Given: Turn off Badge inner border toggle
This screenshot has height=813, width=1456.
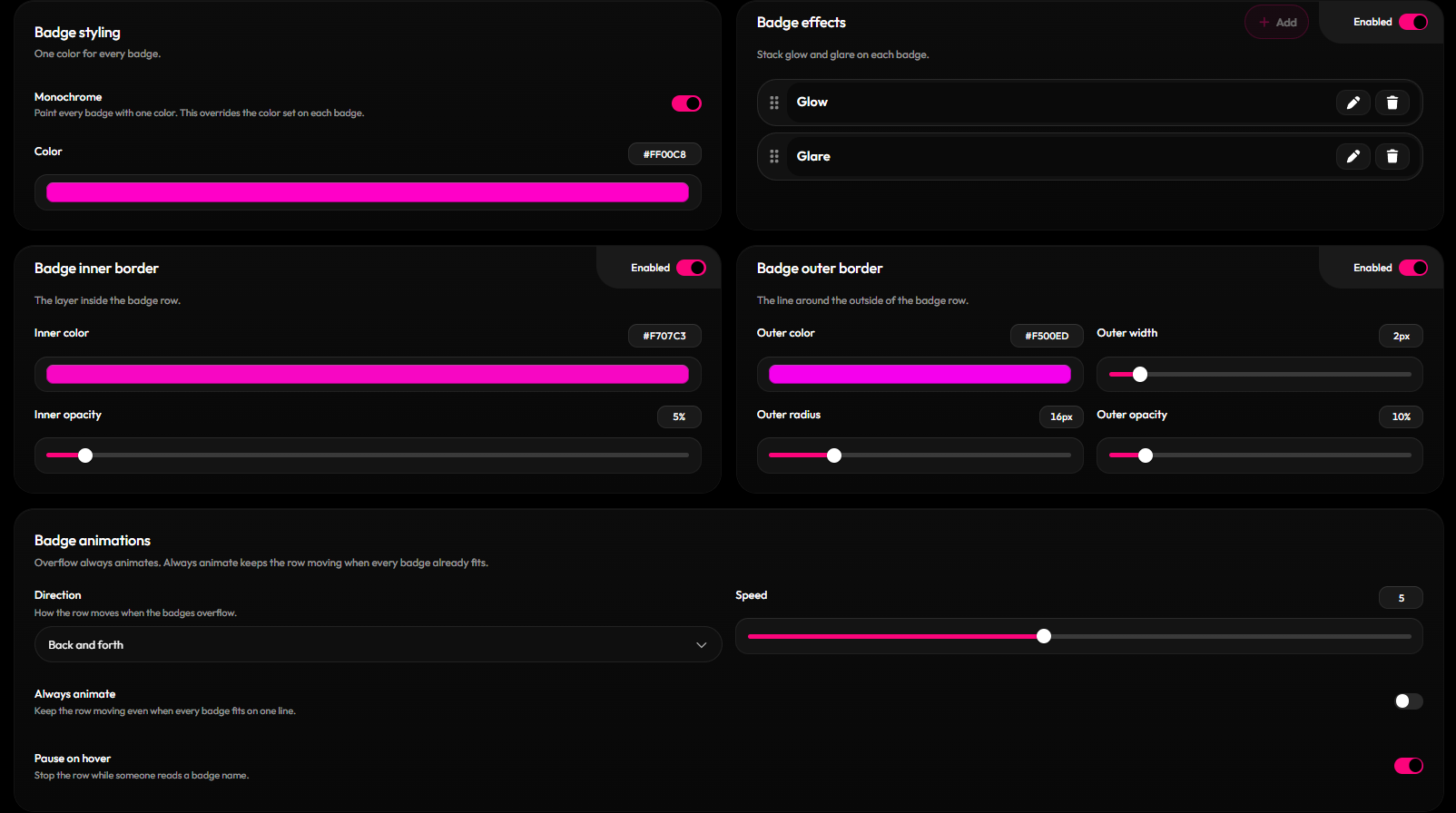Looking at the screenshot, I should point(691,268).
